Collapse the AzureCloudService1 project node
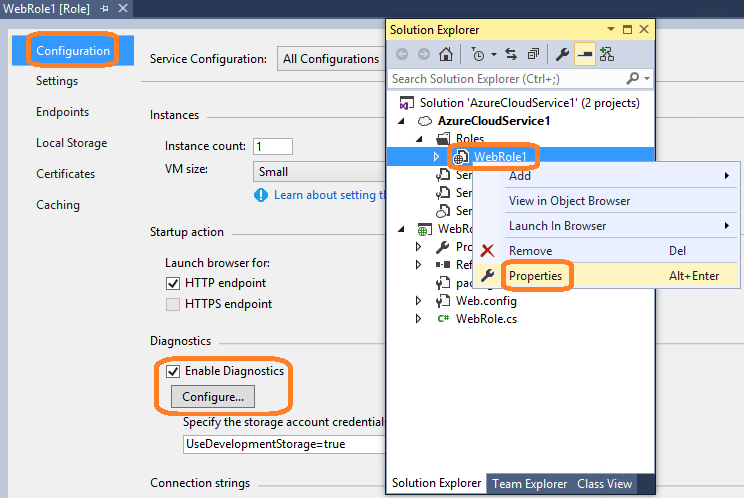Image resolution: width=744 pixels, height=498 pixels. pyautogui.click(x=401, y=121)
